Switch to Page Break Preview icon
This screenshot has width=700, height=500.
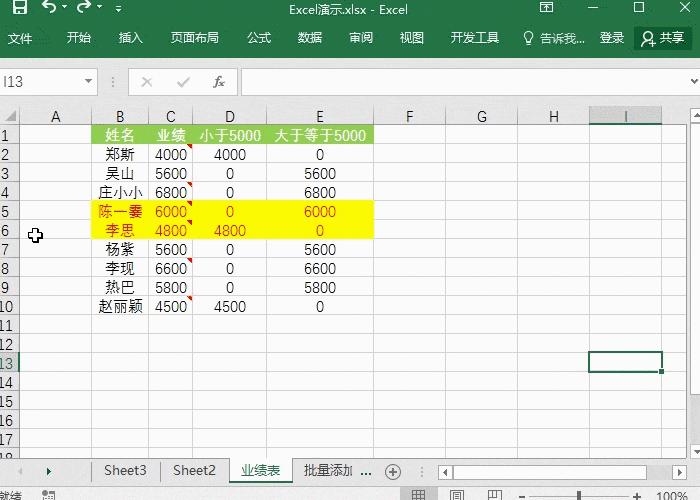click(x=495, y=494)
